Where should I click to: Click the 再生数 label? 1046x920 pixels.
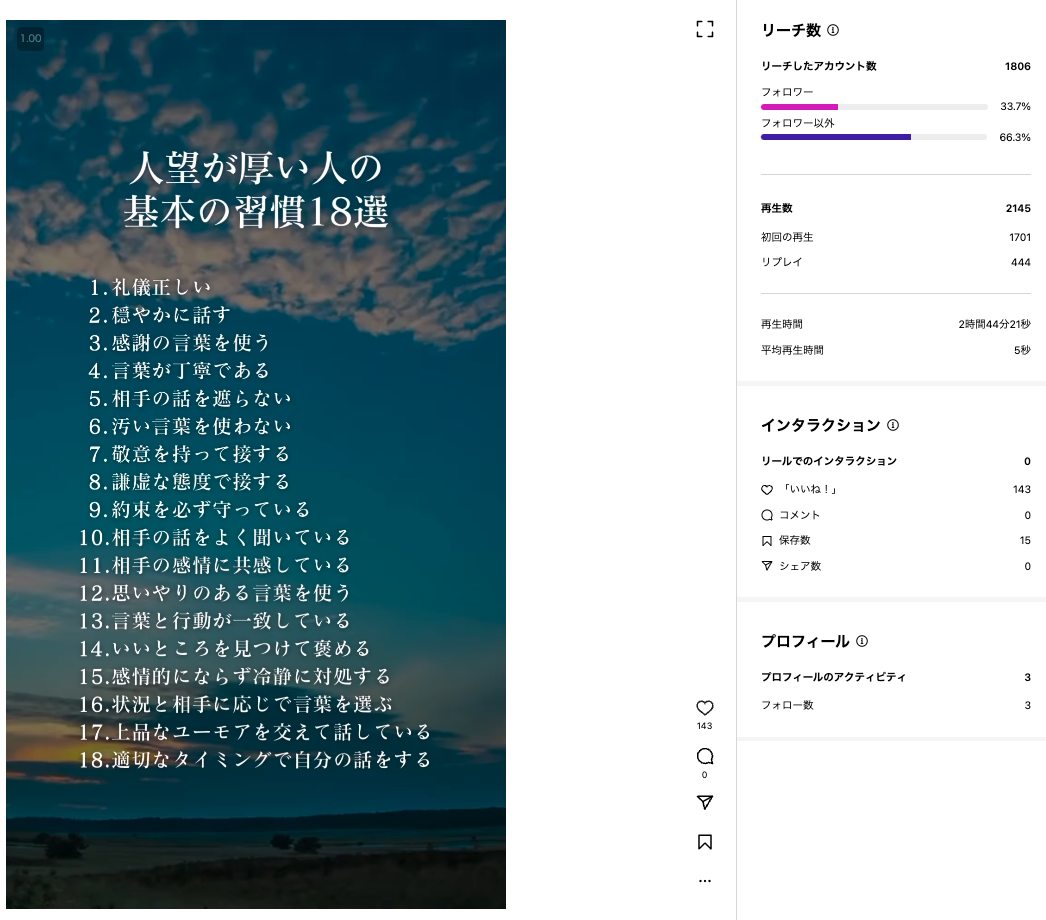[776, 208]
